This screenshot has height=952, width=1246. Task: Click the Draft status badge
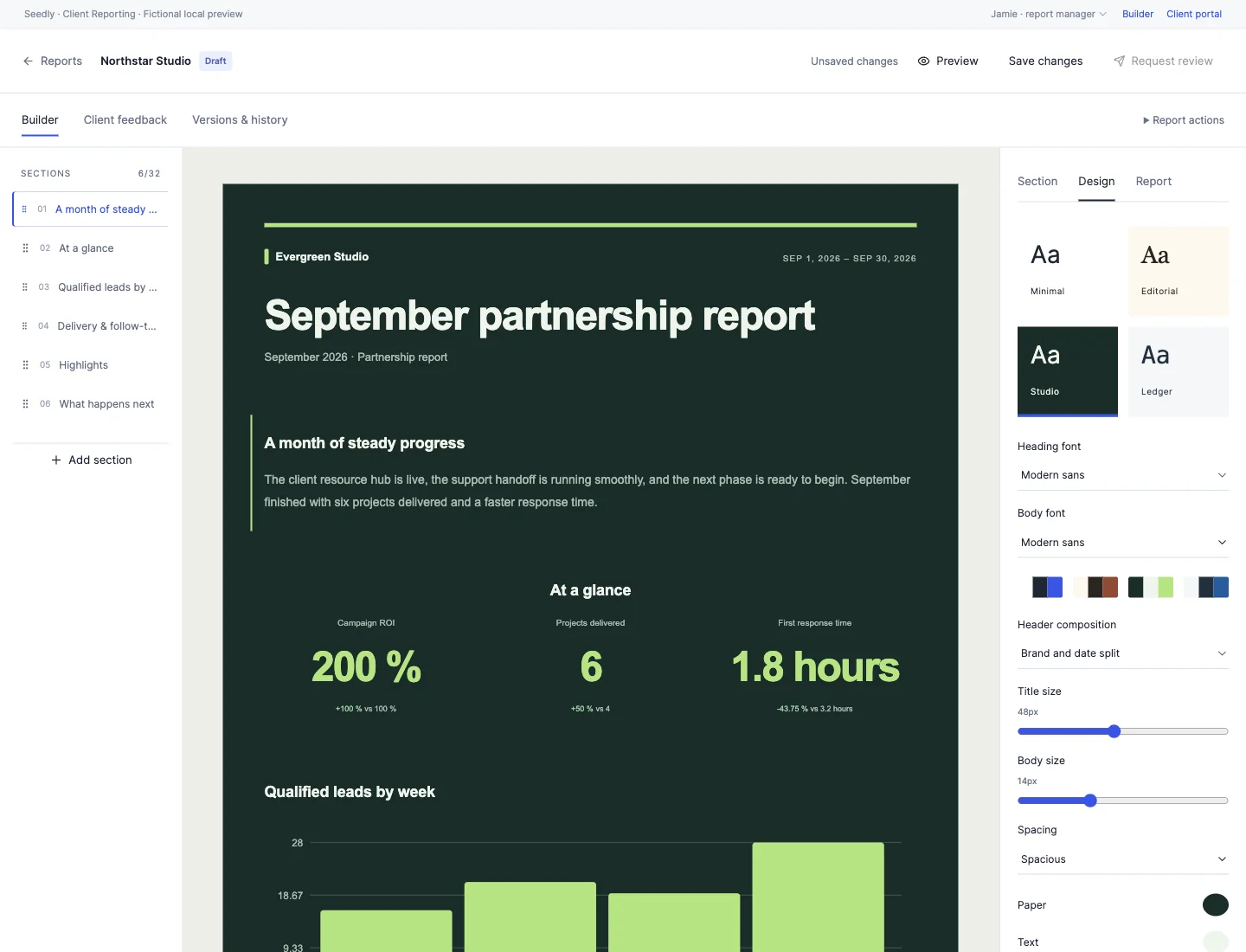(x=215, y=61)
